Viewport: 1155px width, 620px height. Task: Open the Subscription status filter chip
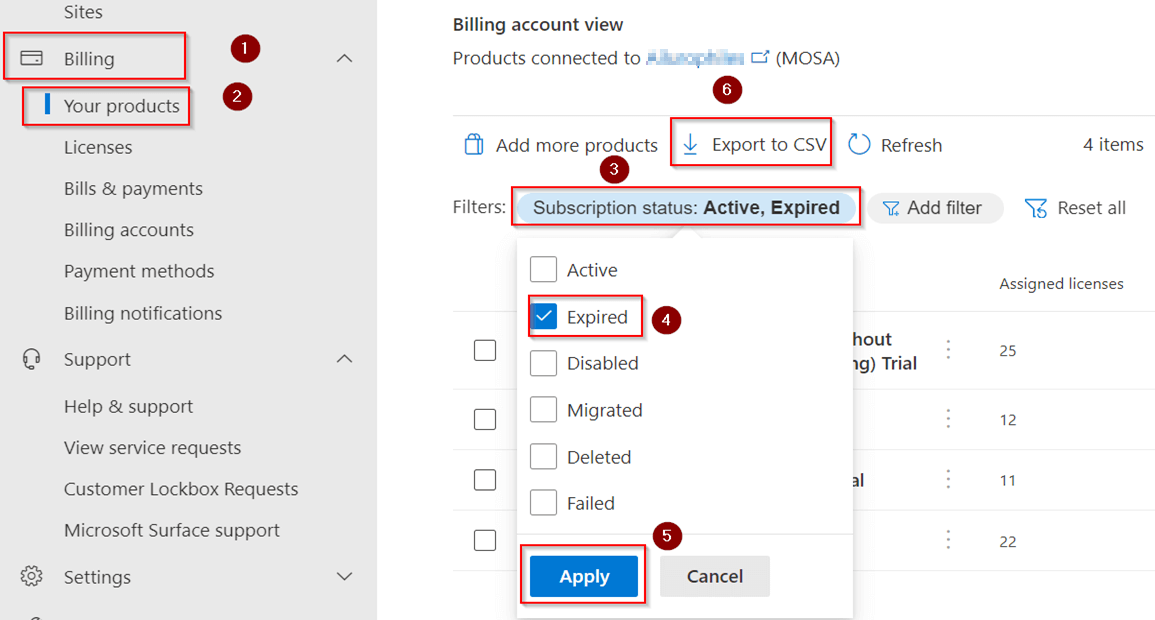(686, 207)
